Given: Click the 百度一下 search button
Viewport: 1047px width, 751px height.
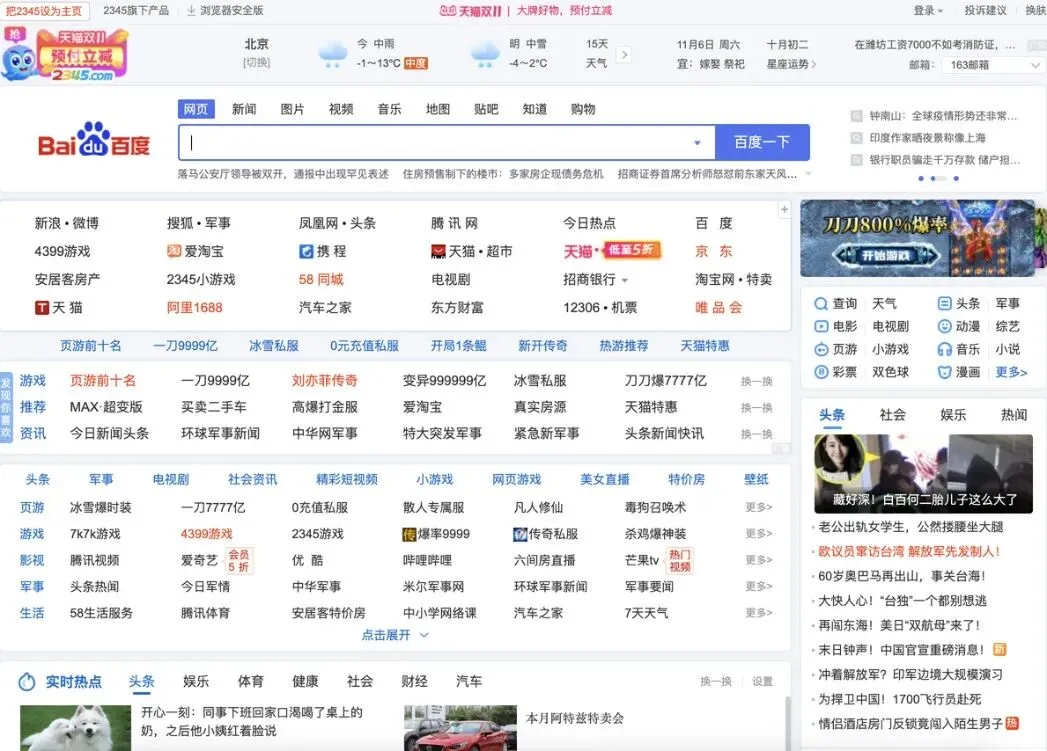Looking at the screenshot, I should tap(762, 142).
